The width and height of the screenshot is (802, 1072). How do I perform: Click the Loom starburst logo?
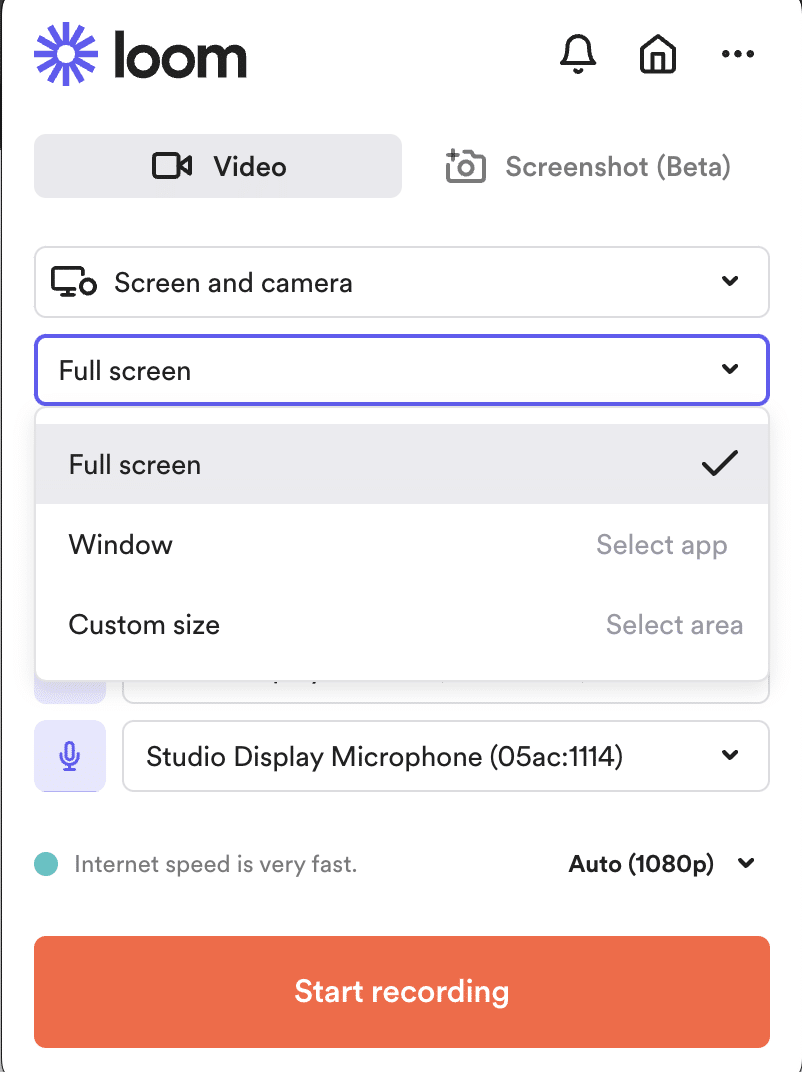tap(66, 54)
